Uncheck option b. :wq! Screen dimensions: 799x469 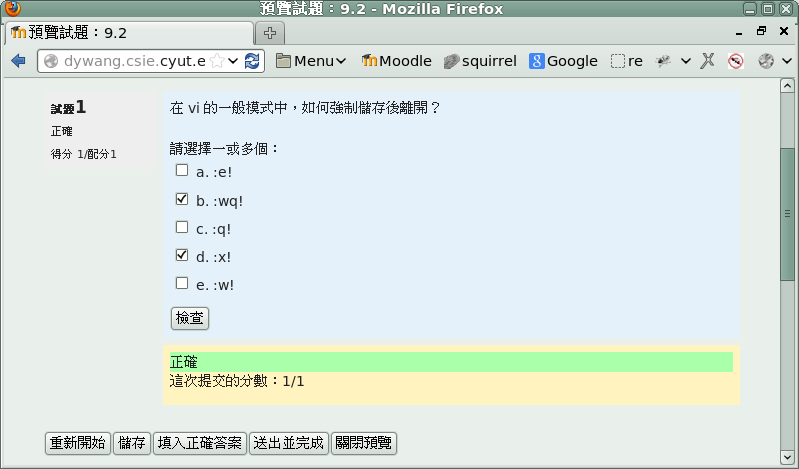click(182, 199)
